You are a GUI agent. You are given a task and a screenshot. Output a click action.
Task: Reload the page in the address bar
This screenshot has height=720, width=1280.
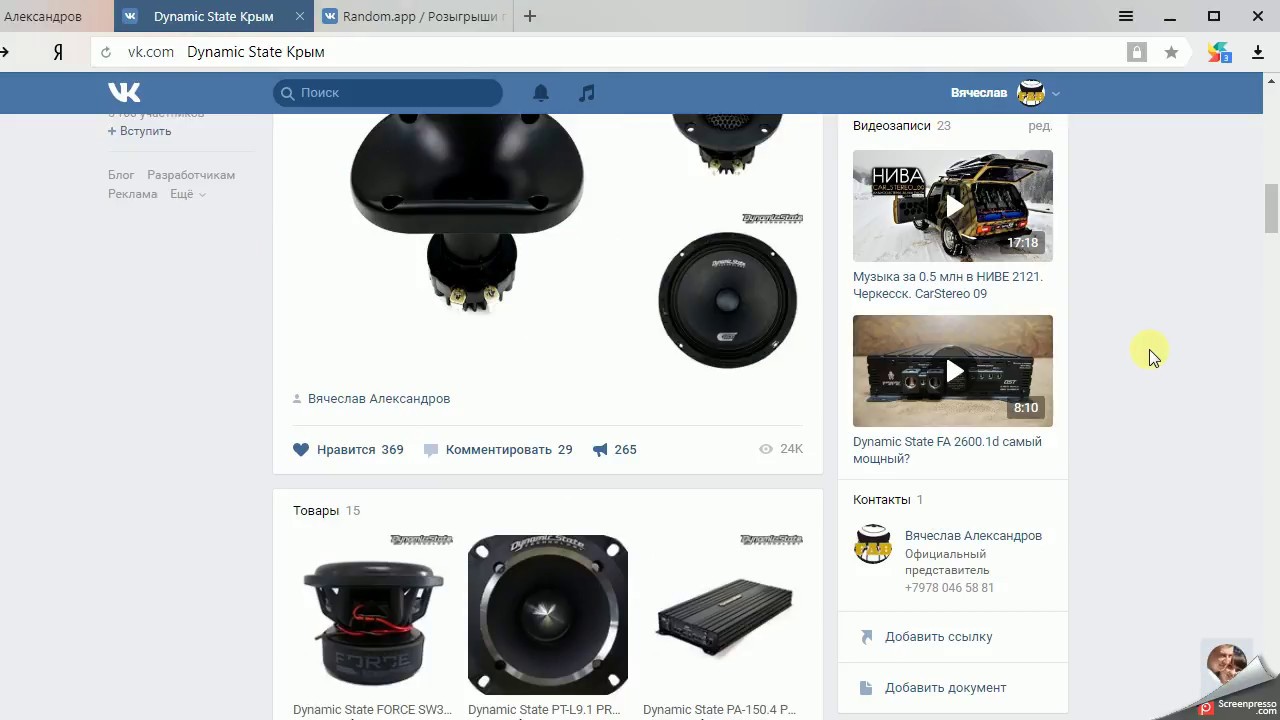tap(106, 52)
